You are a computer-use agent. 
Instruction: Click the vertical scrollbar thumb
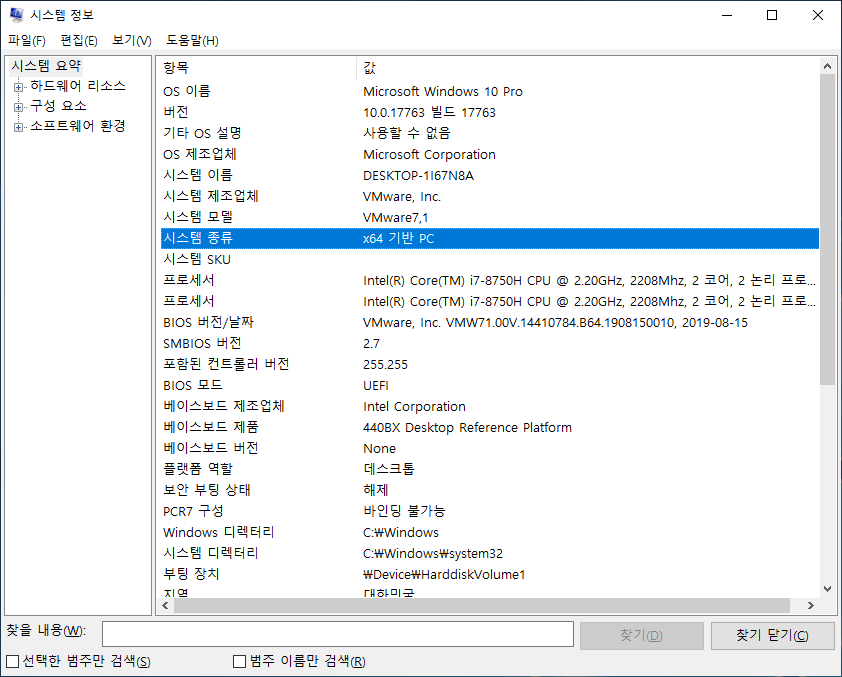click(x=828, y=229)
